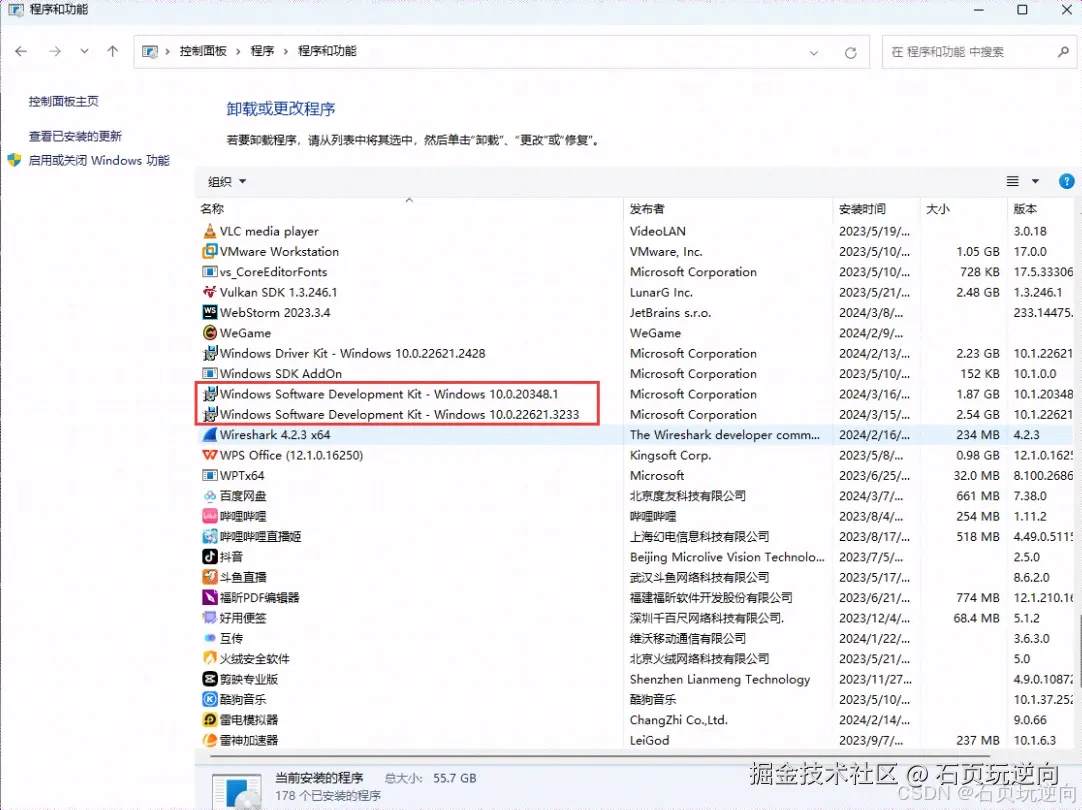The image size is (1082, 810).
Task: Click the 斗鱼直播 icon
Action: [x=210, y=577]
